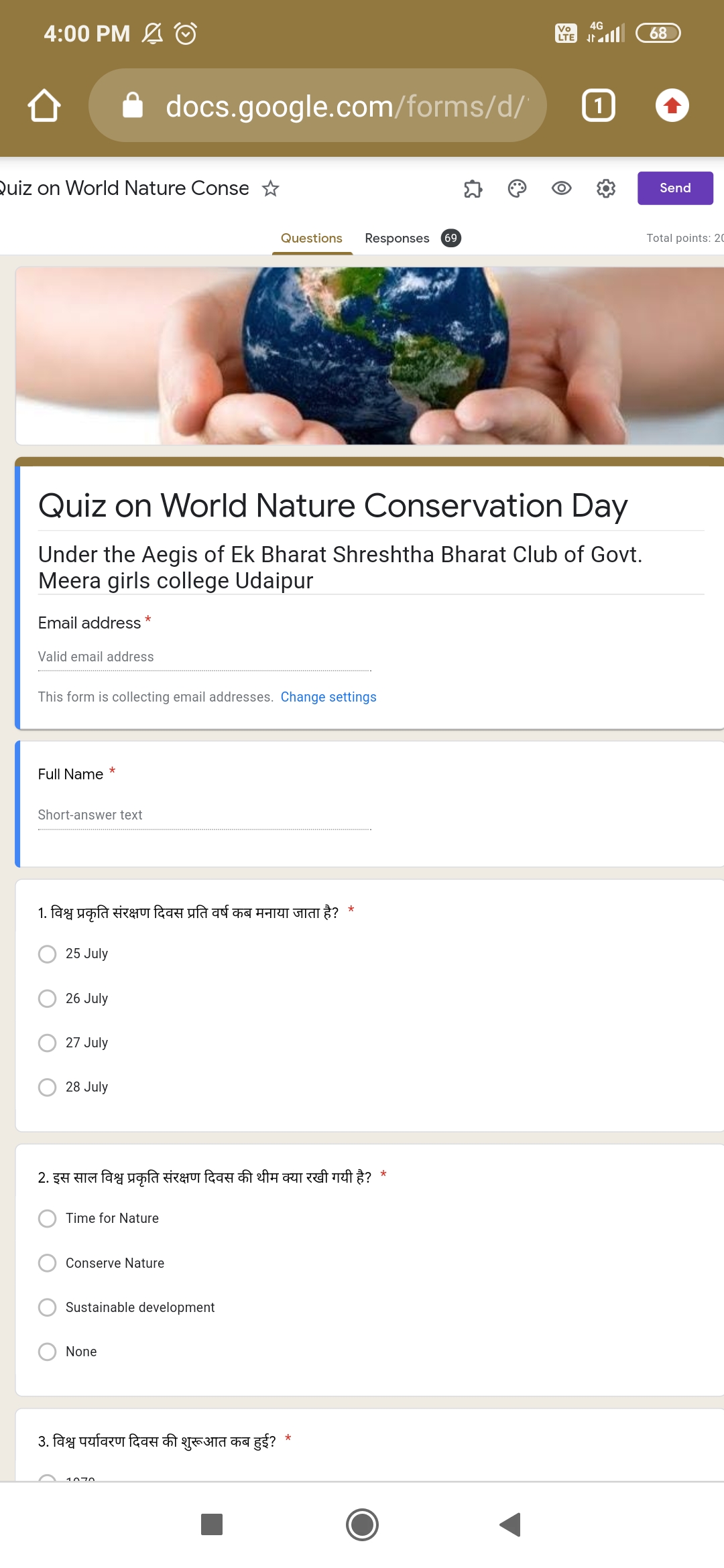Open the theme customization palette icon
This screenshot has height=1568, width=724.
pos(517,188)
